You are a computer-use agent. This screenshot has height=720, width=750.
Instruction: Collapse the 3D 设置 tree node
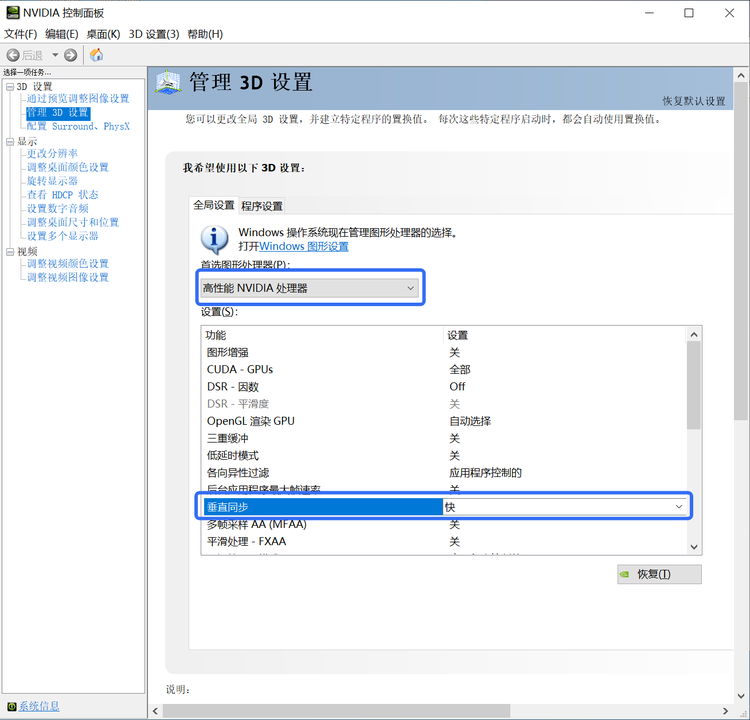point(10,87)
